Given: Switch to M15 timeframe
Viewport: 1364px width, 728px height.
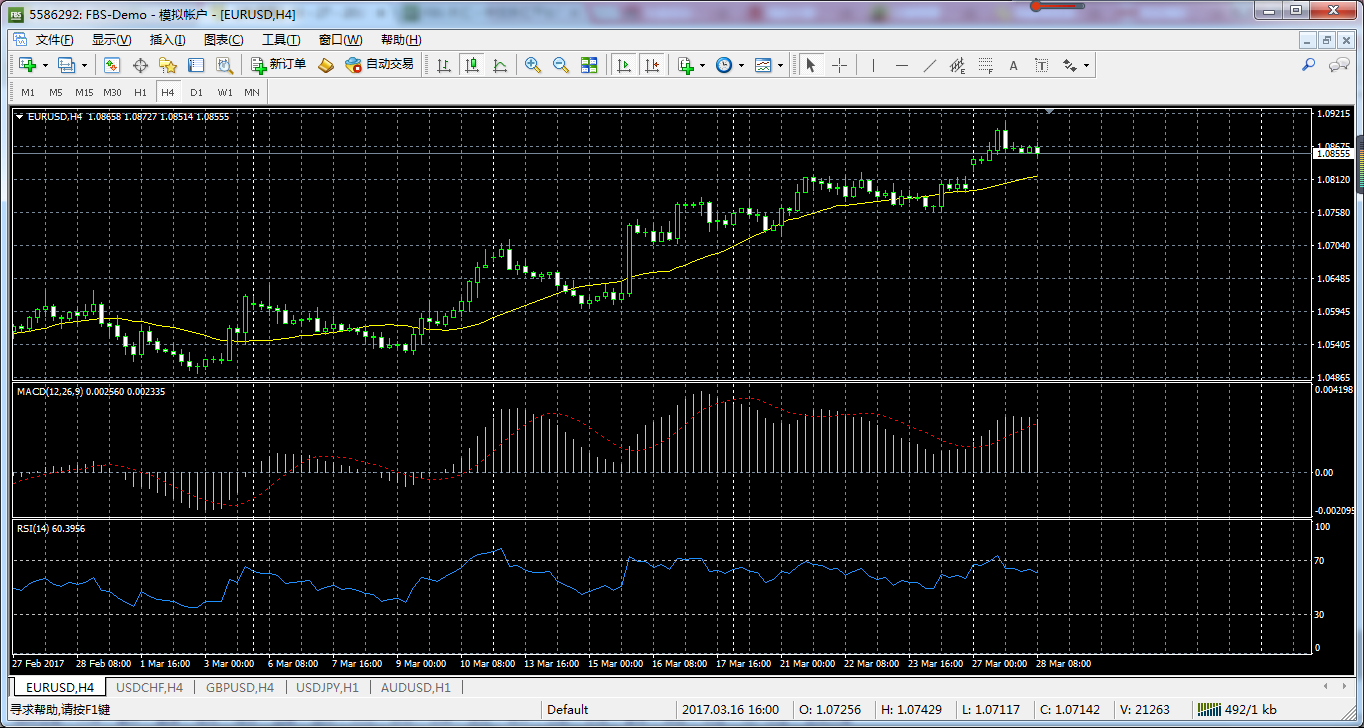Looking at the screenshot, I should [84, 92].
